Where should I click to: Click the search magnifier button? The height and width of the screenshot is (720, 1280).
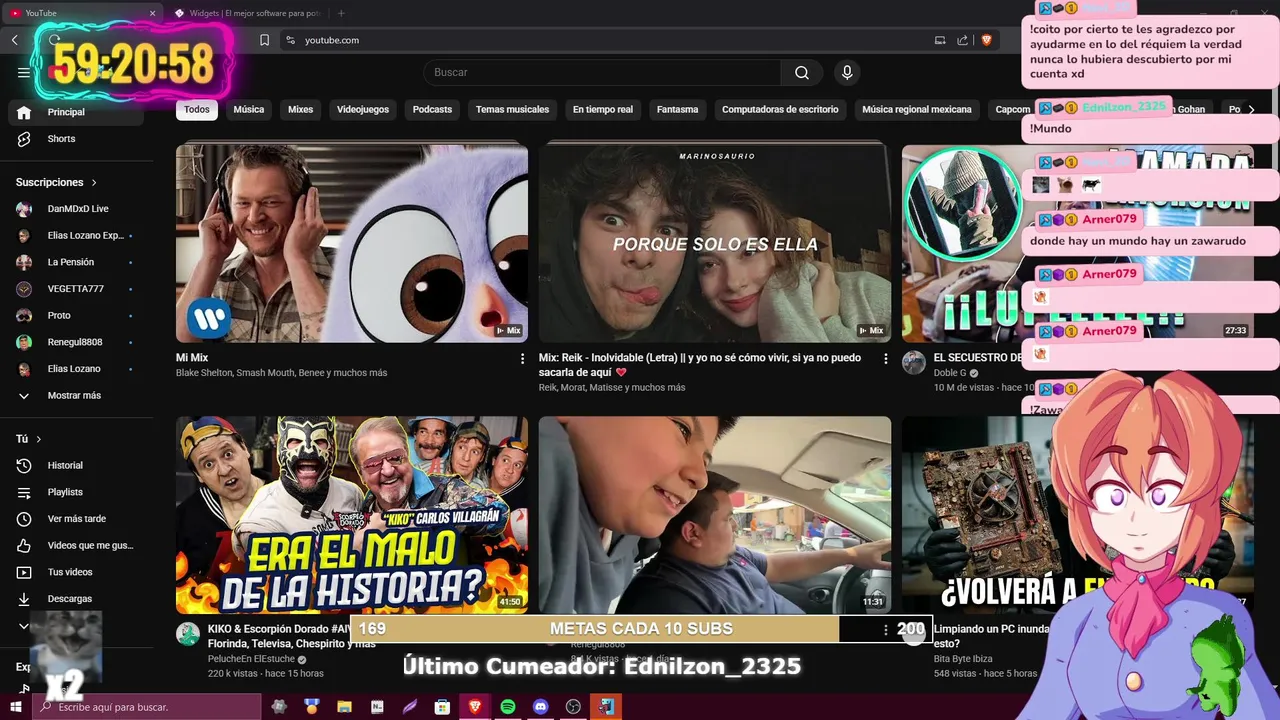[802, 72]
